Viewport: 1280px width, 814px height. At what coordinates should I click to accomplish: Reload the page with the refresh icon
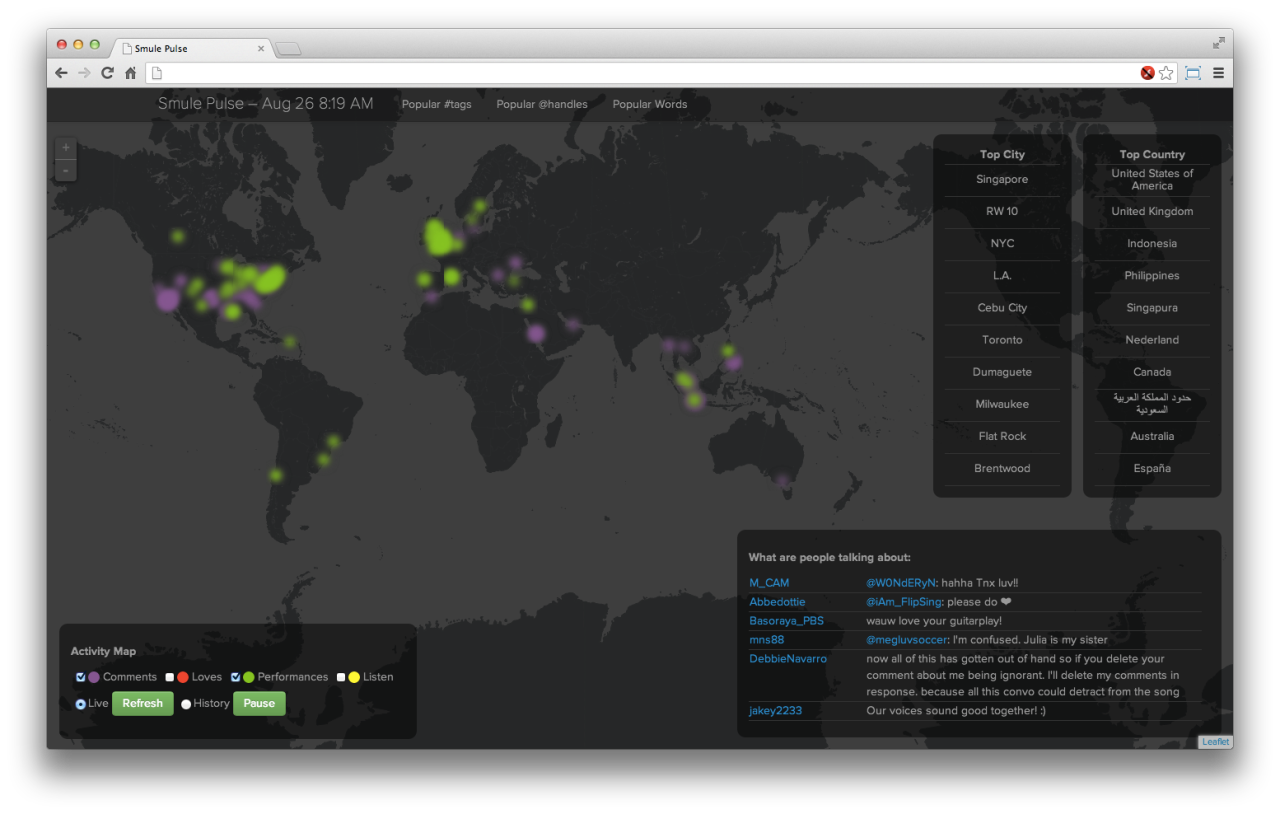point(107,73)
